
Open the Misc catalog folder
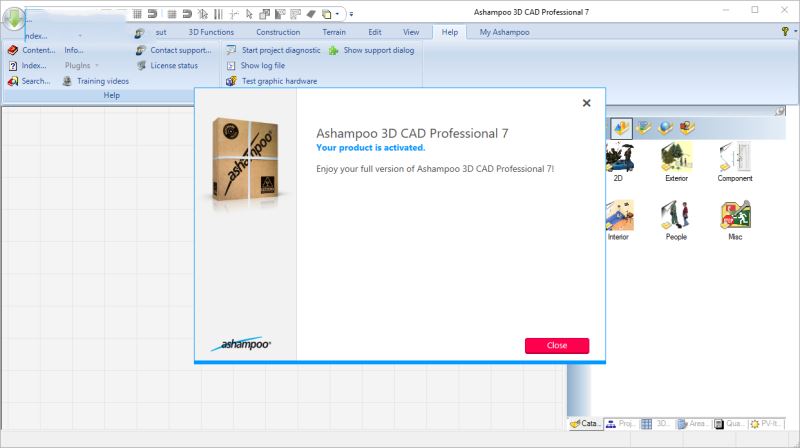tap(735, 220)
